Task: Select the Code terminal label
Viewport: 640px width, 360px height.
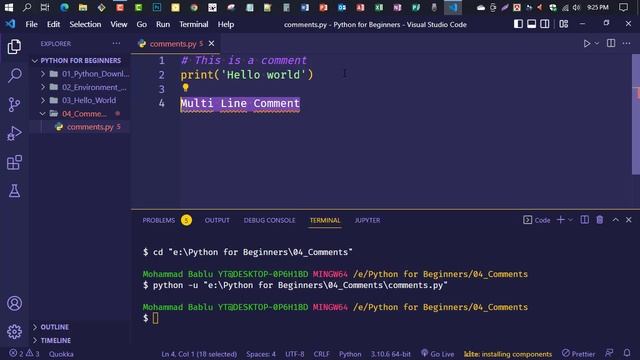Action: coord(542,220)
